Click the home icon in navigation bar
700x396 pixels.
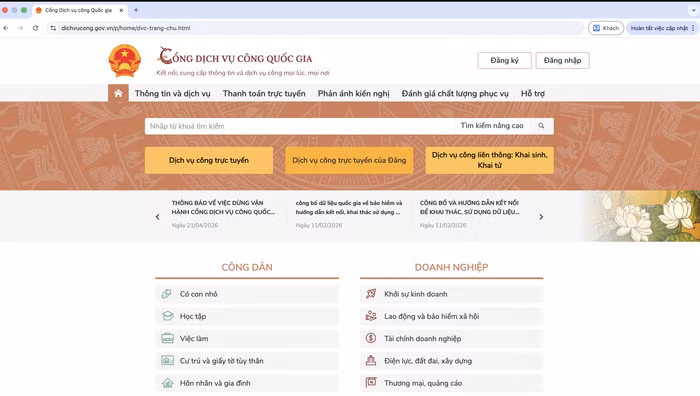pyautogui.click(x=118, y=93)
